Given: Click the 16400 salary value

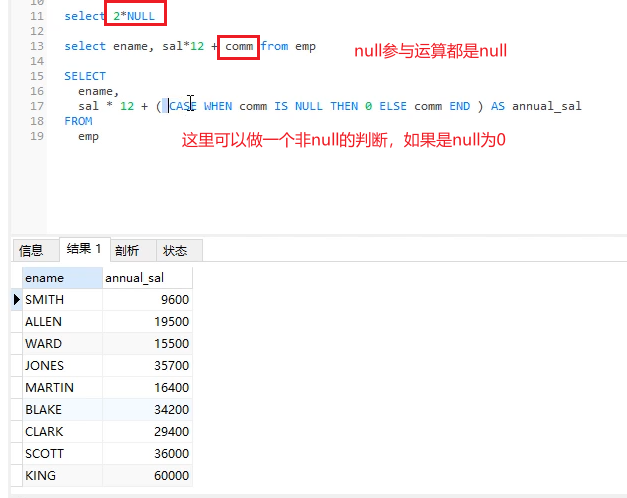Looking at the screenshot, I should (171, 388).
